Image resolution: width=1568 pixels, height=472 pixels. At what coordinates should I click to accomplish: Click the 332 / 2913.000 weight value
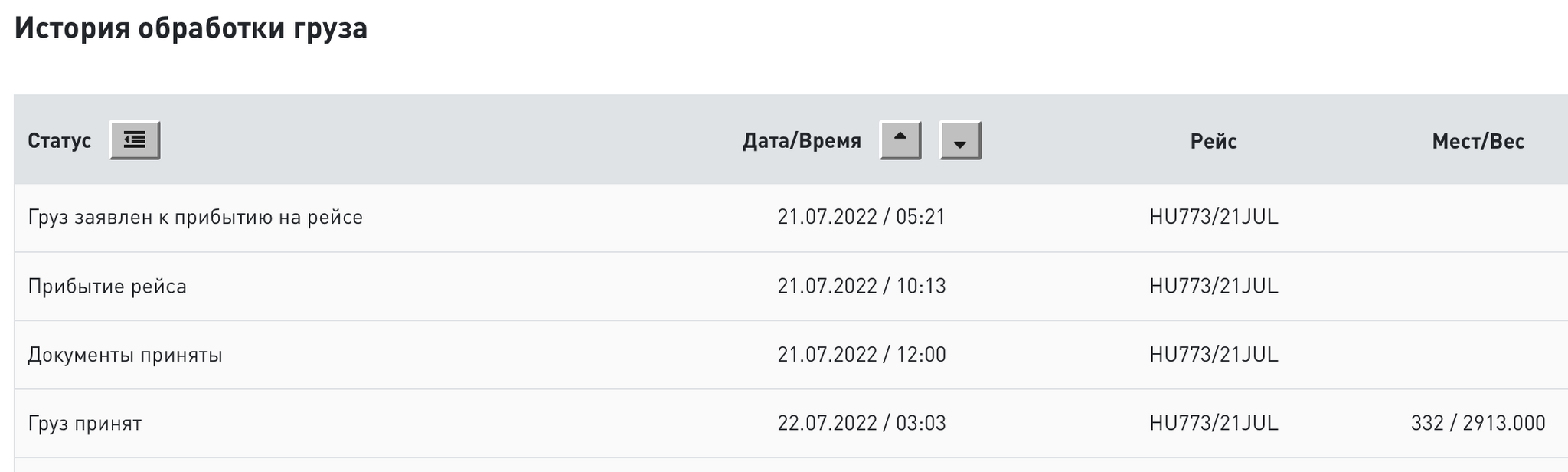click(1478, 423)
